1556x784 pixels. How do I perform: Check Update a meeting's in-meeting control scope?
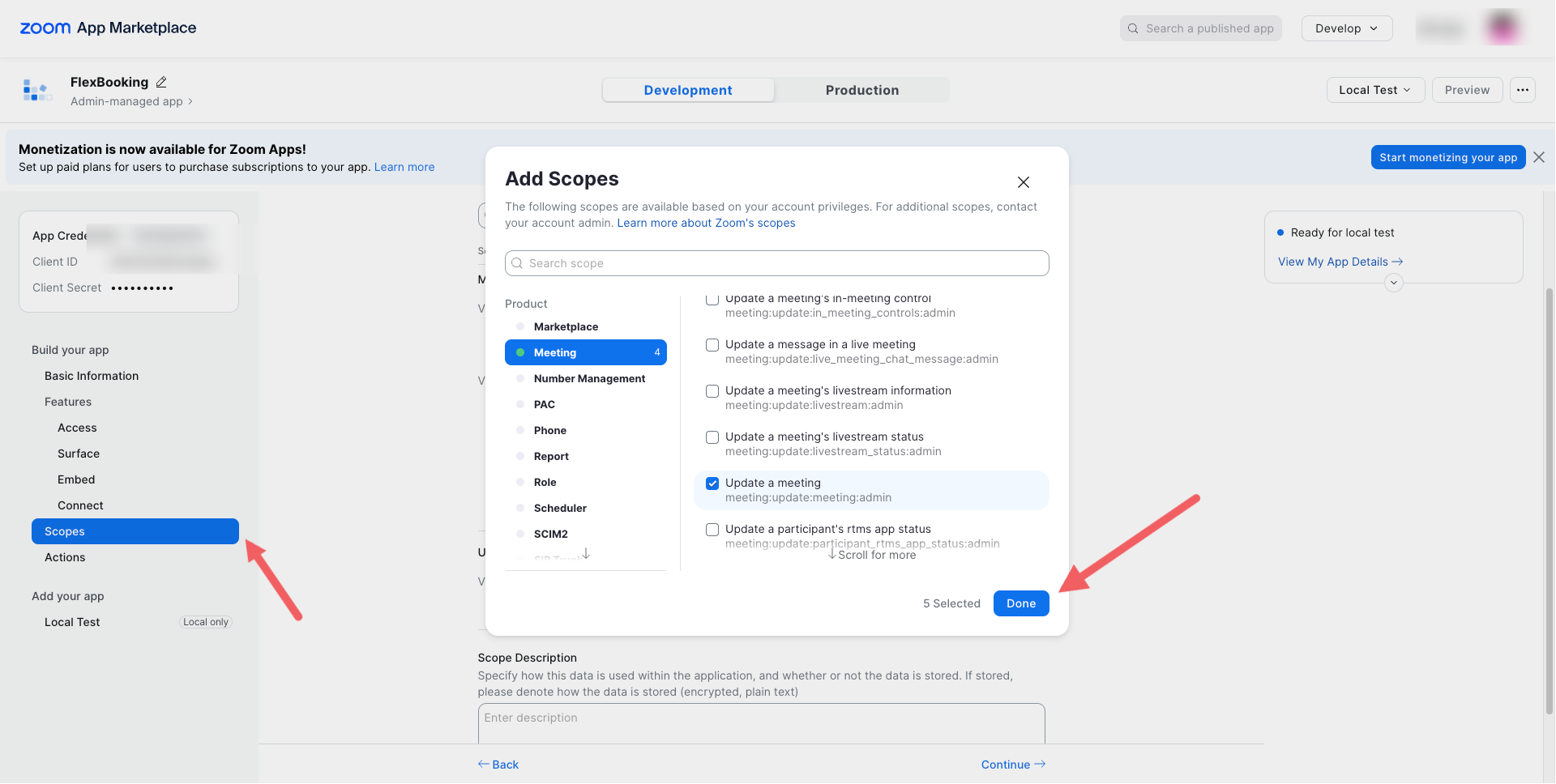712,300
